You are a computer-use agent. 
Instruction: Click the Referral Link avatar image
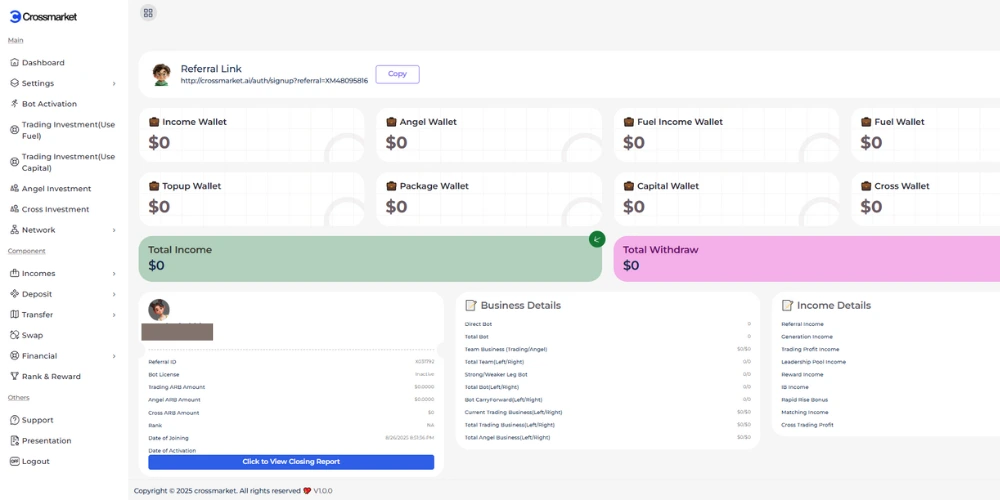click(x=161, y=74)
